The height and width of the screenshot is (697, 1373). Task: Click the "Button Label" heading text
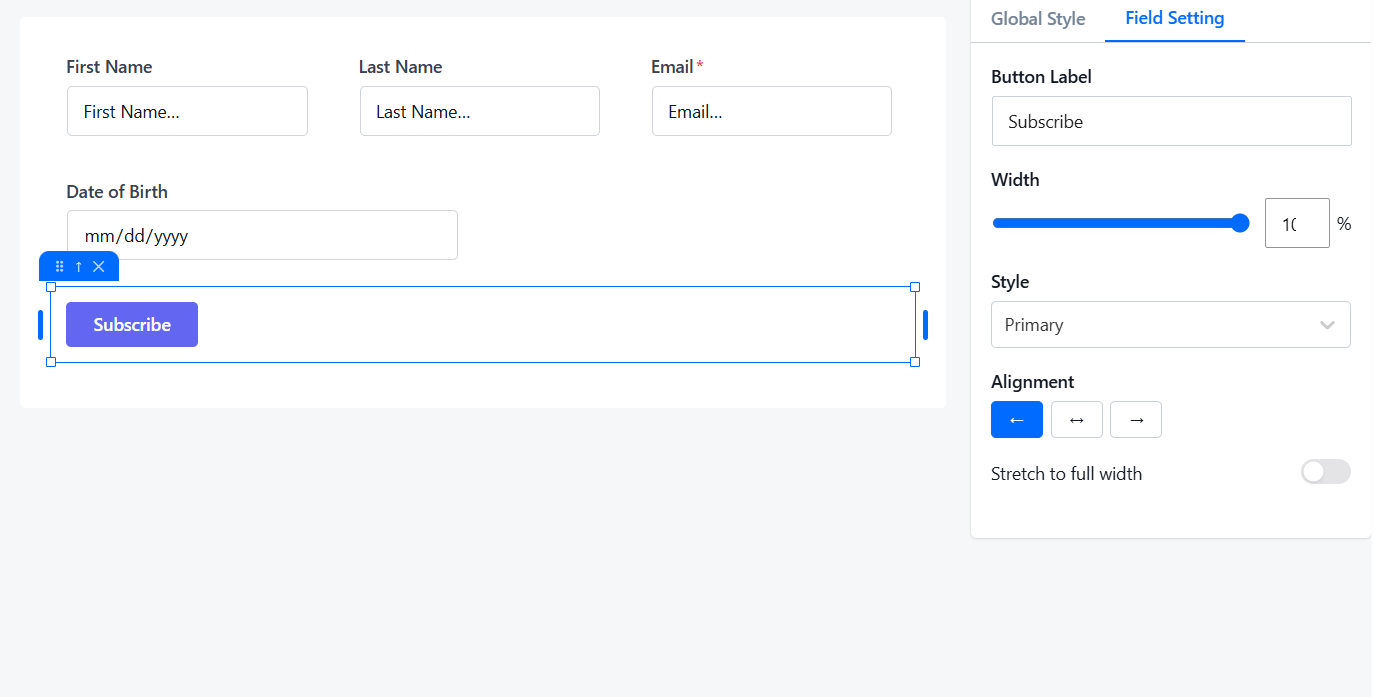pos(1041,77)
